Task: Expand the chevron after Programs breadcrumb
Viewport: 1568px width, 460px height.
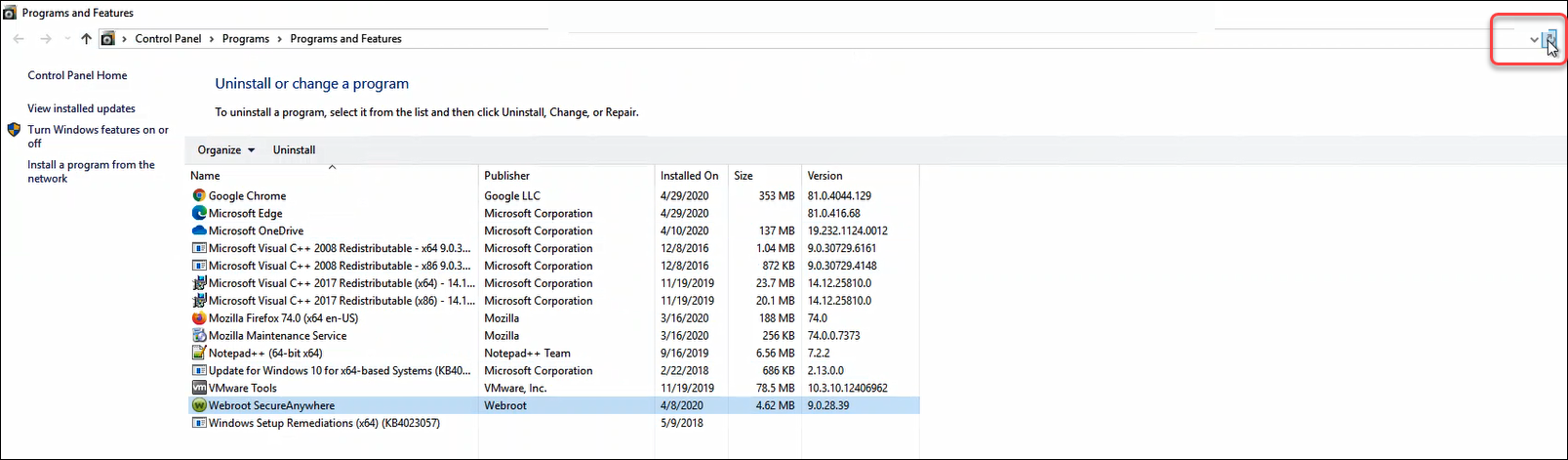Action: 280,39
